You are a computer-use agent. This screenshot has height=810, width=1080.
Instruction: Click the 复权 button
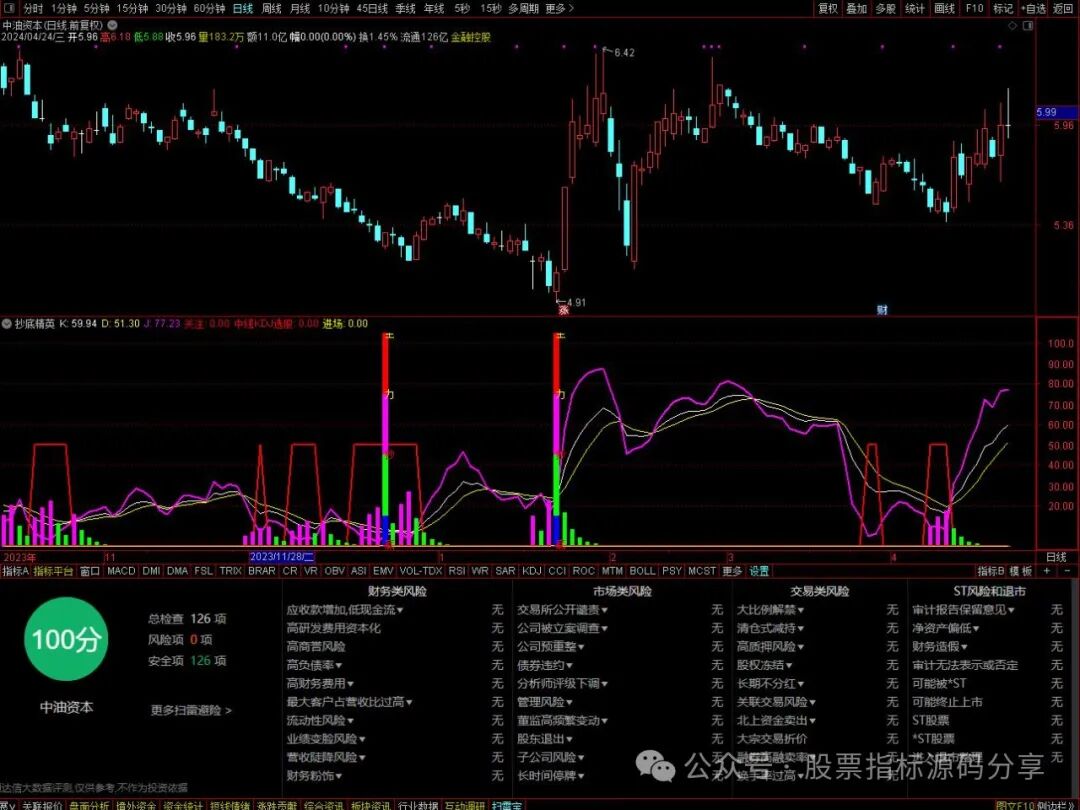click(x=828, y=8)
